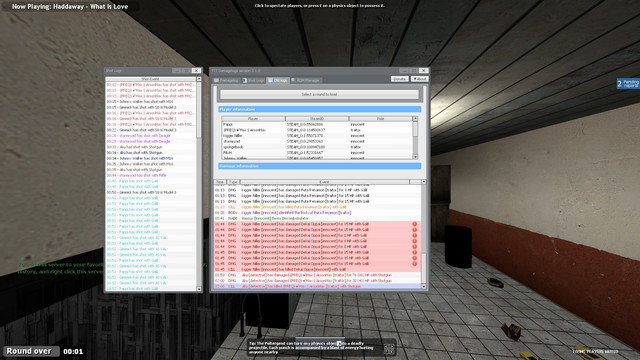Close the TTT Damagelogs window
Image resolution: width=640 pixels, height=360 pixels.
(423, 71)
